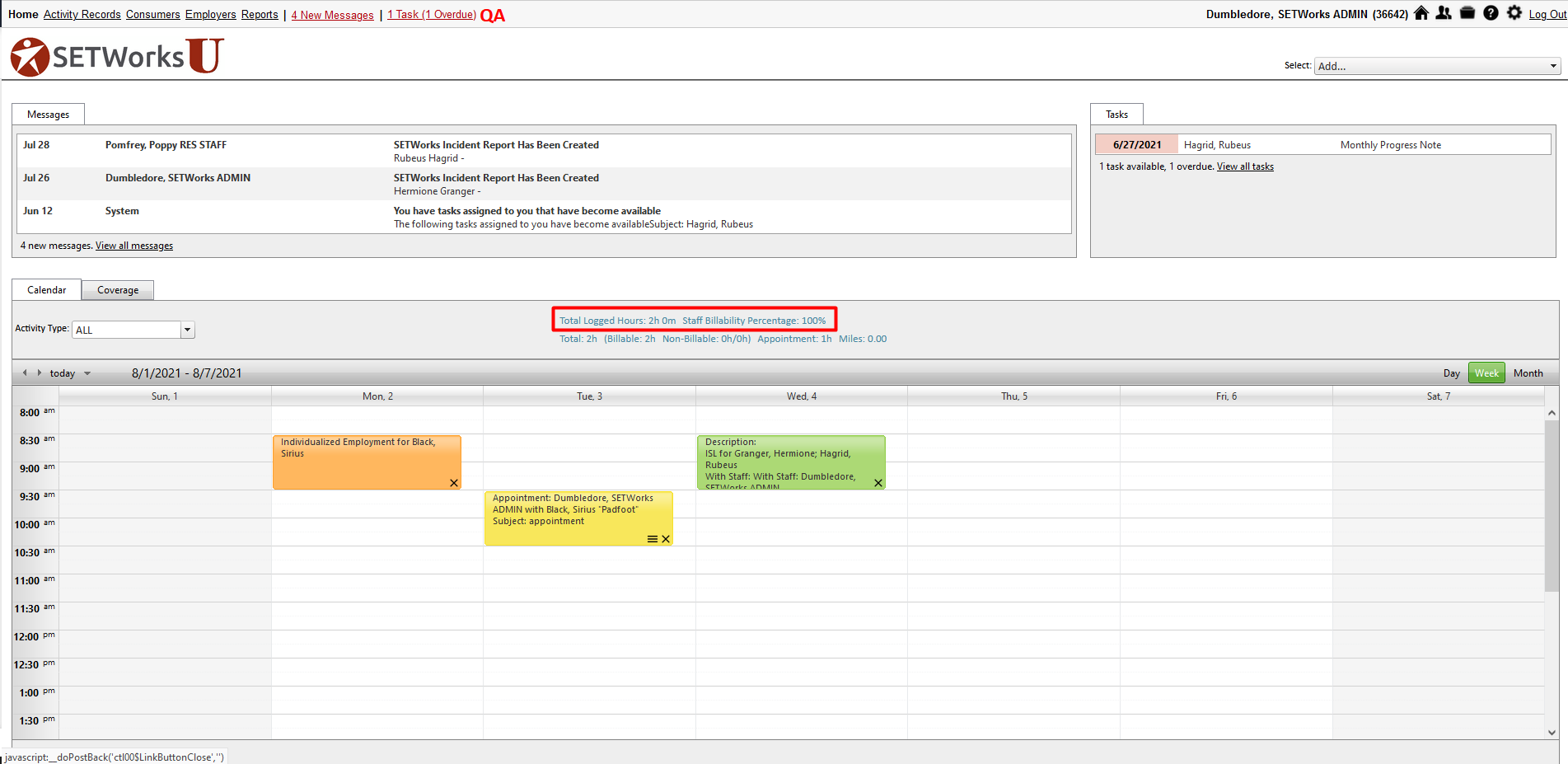Viewport: 1568px width, 764px height.
Task: Remove the yellow appointment event using its X
Action: (x=666, y=539)
